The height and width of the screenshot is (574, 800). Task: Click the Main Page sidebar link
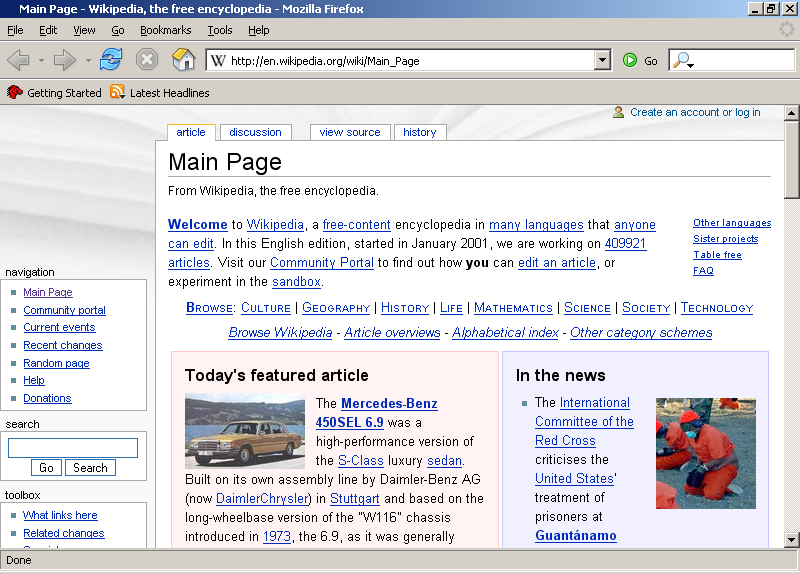click(48, 292)
